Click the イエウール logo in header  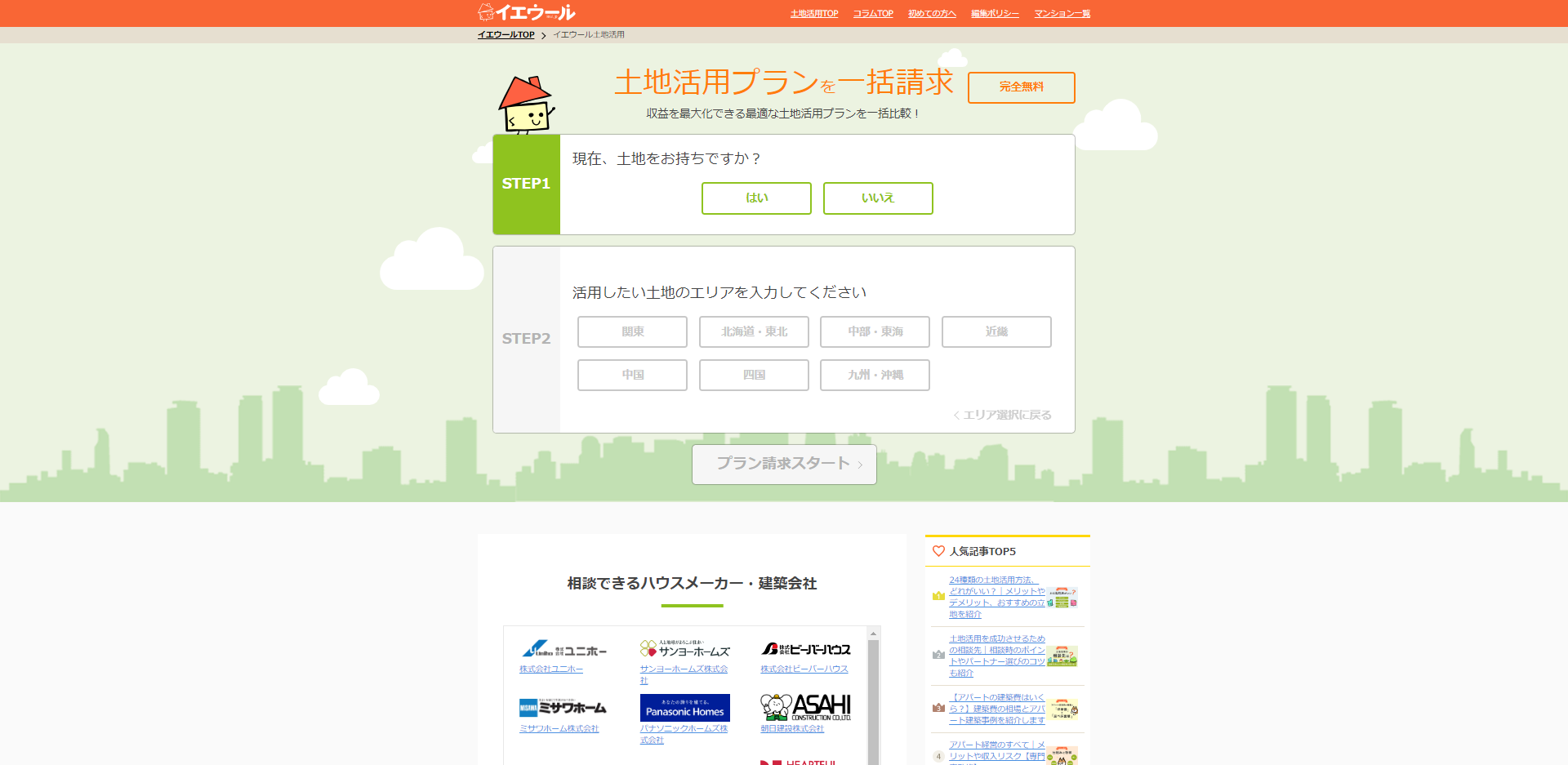[527, 12]
